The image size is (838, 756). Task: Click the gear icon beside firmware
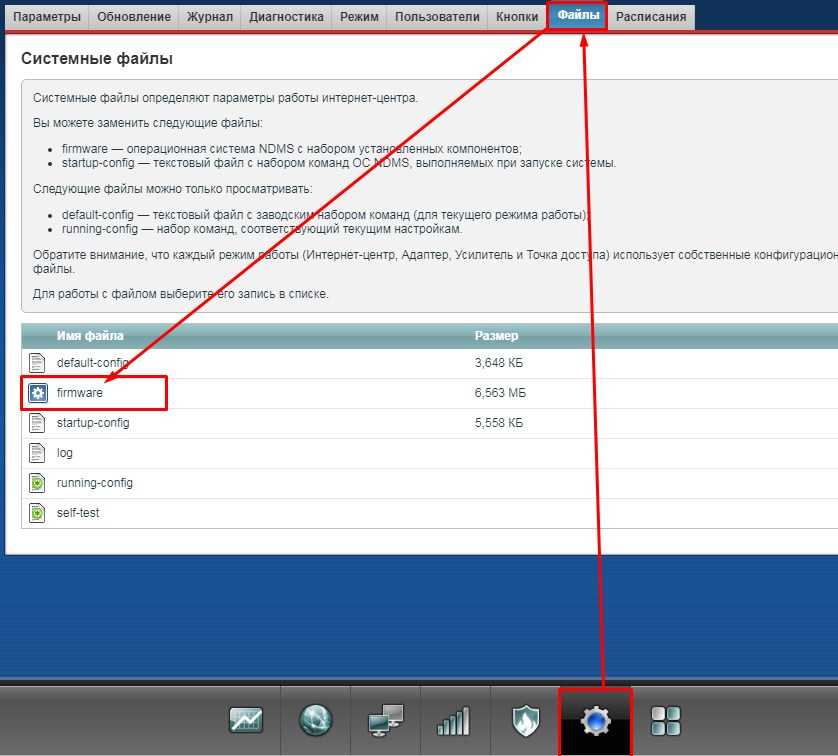(x=37, y=393)
